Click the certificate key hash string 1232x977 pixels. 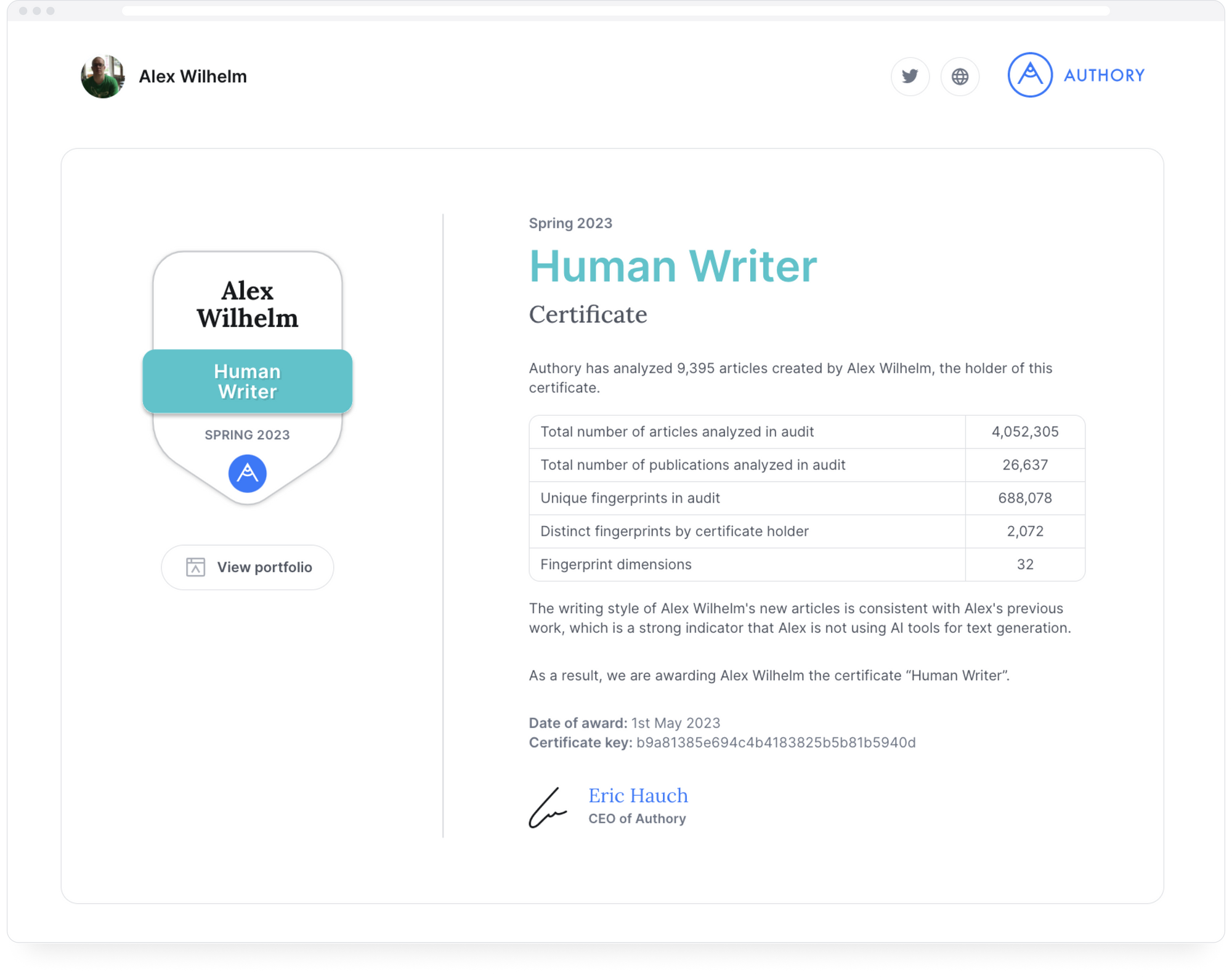[776, 742]
